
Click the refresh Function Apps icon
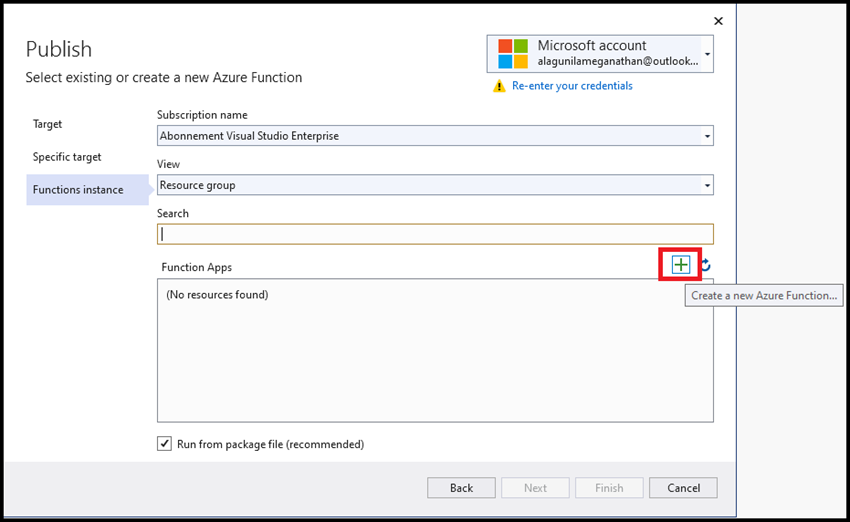[x=706, y=265]
